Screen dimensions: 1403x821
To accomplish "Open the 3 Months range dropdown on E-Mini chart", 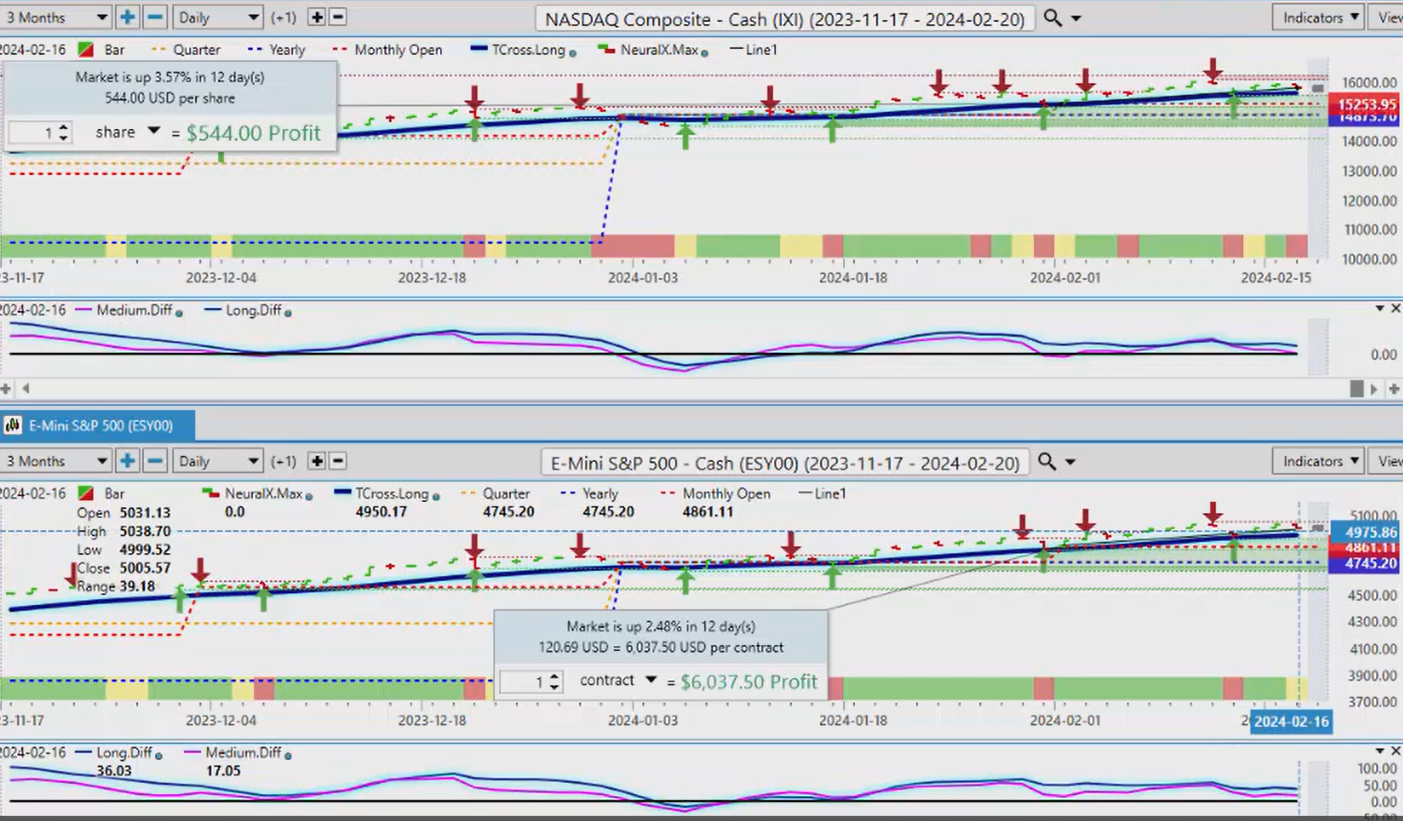I will pyautogui.click(x=55, y=461).
